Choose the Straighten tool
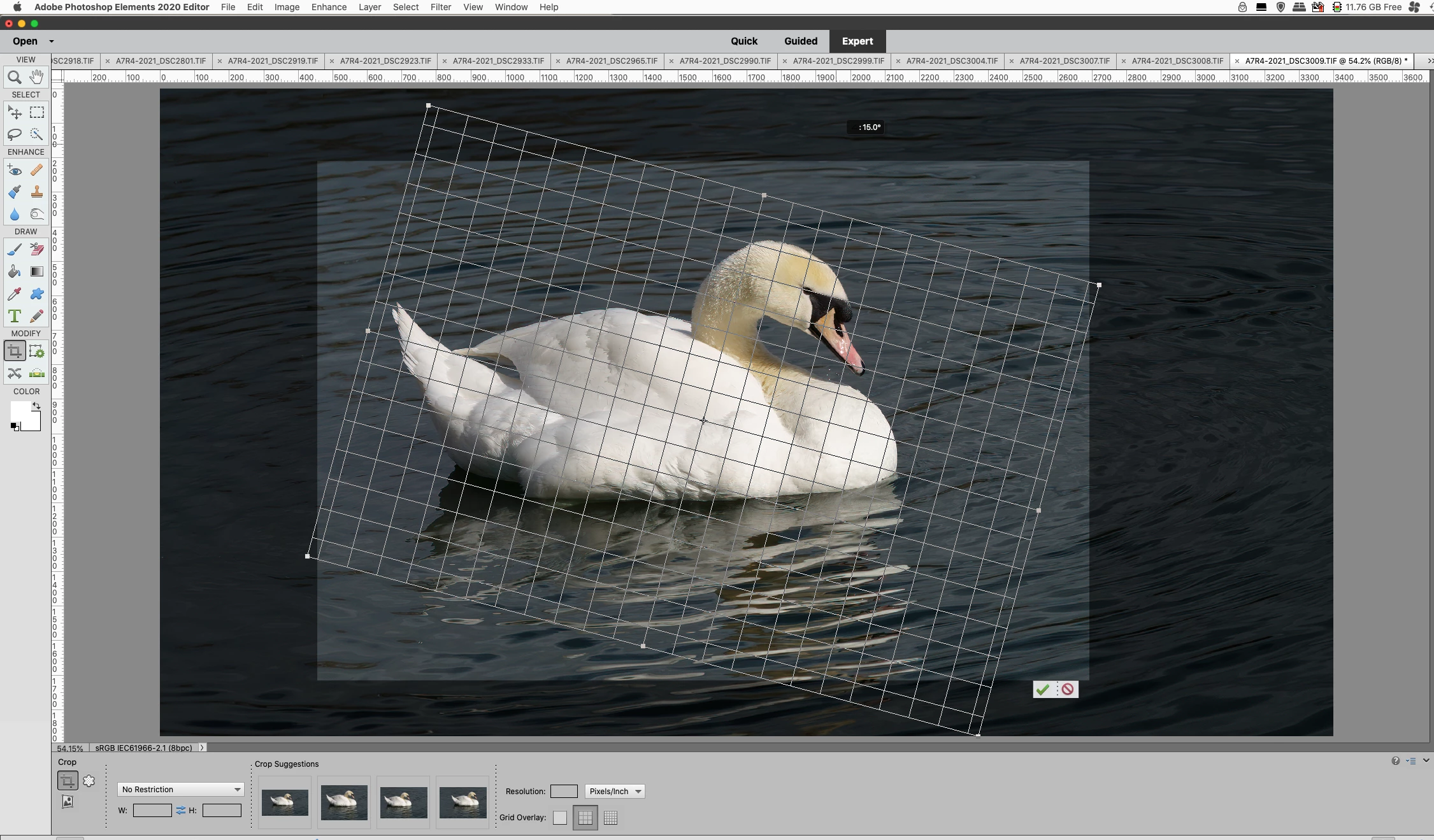 coord(36,373)
